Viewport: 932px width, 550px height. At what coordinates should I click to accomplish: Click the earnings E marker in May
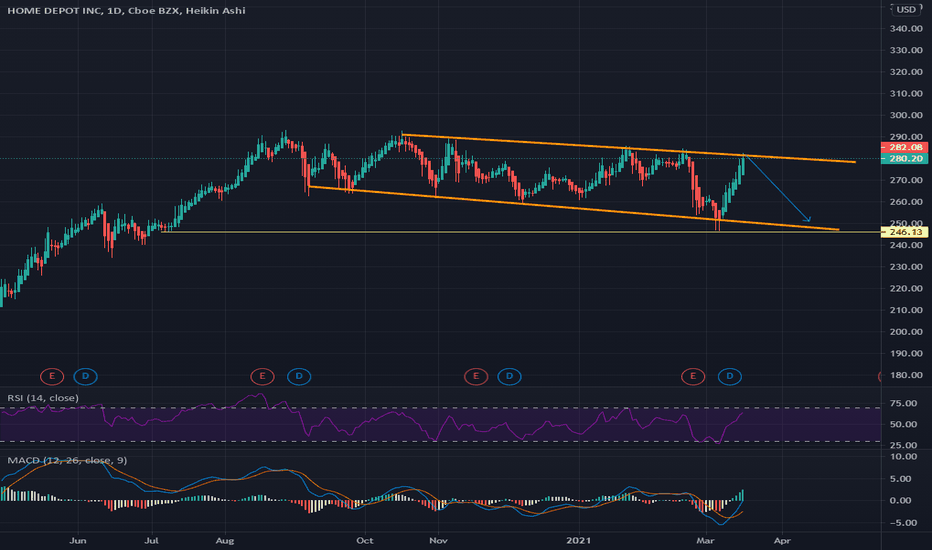pos(52,376)
